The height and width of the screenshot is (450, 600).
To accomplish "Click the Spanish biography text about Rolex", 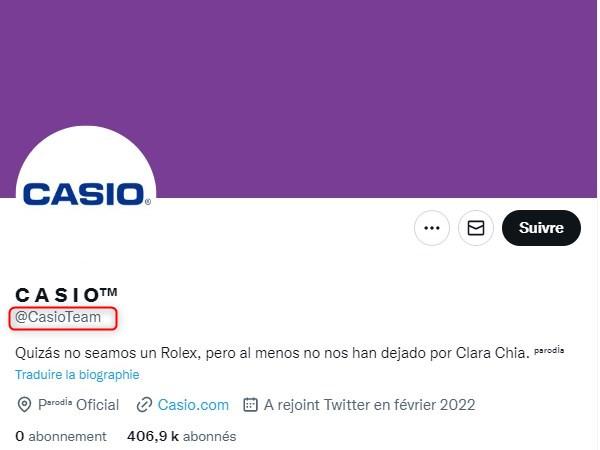I will 272,353.
